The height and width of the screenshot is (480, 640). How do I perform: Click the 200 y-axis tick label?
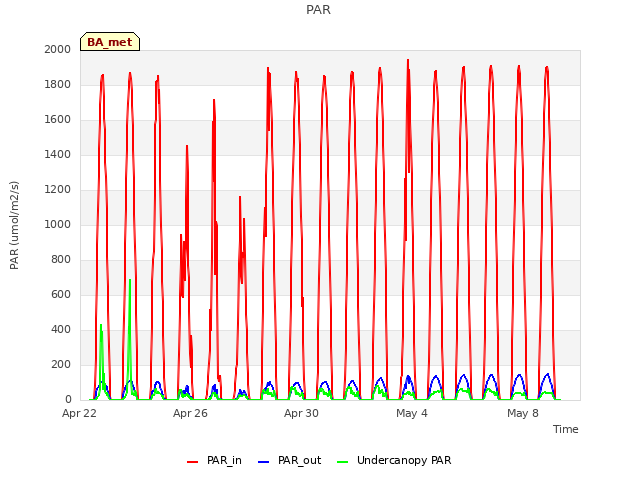[x=61, y=364]
